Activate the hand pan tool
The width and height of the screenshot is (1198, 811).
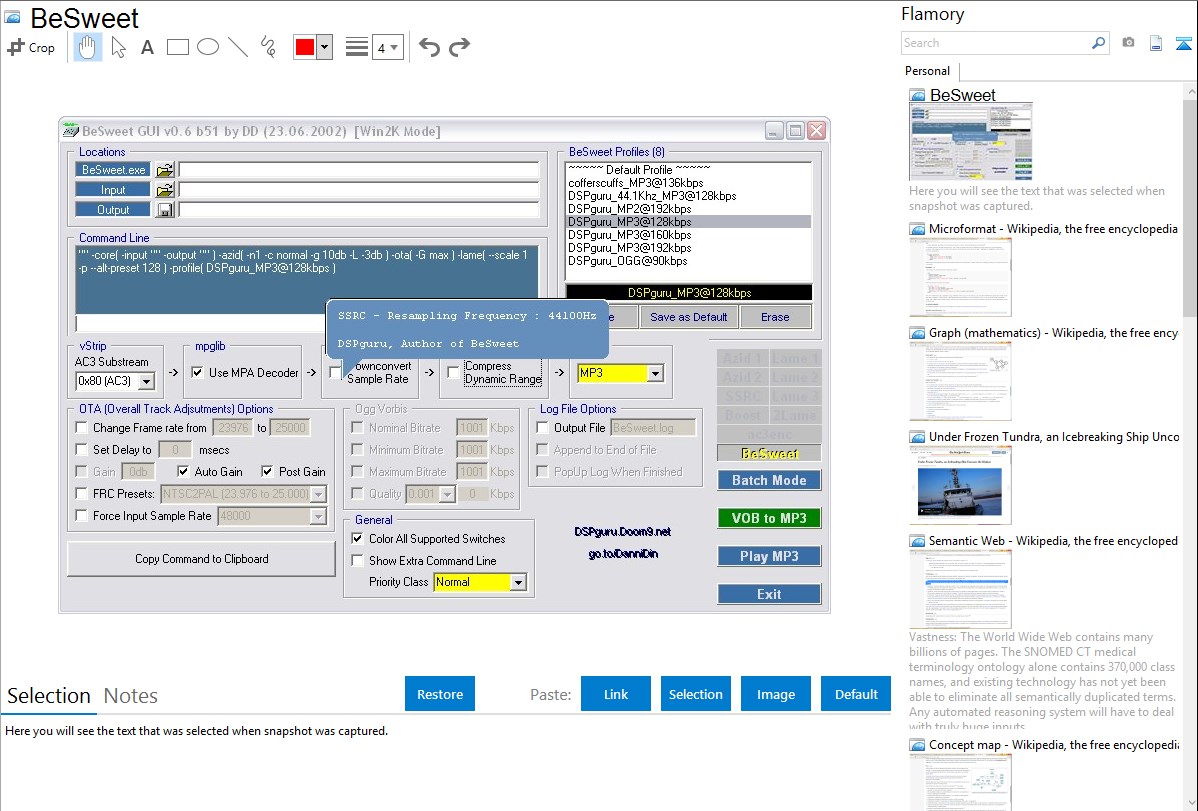87,47
